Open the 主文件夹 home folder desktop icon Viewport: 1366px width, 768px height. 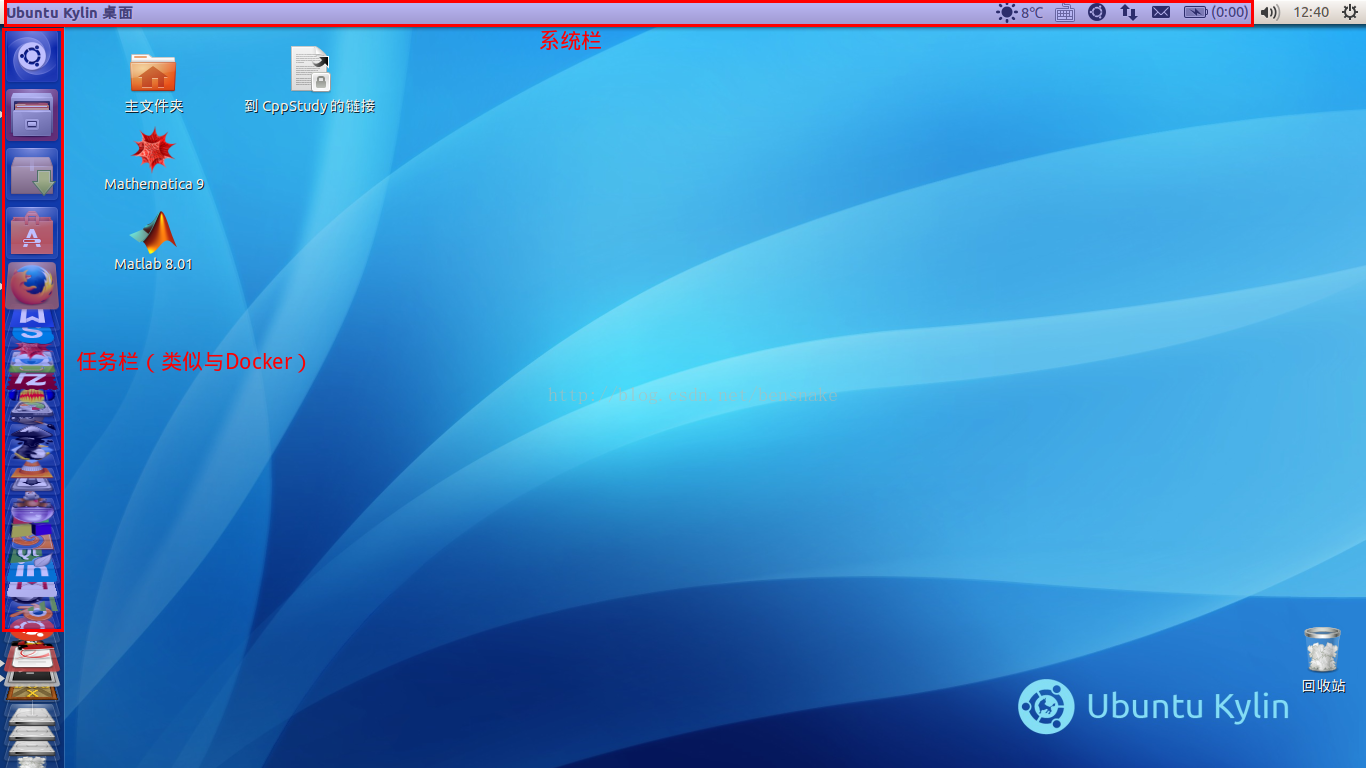pyautogui.click(x=153, y=82)
